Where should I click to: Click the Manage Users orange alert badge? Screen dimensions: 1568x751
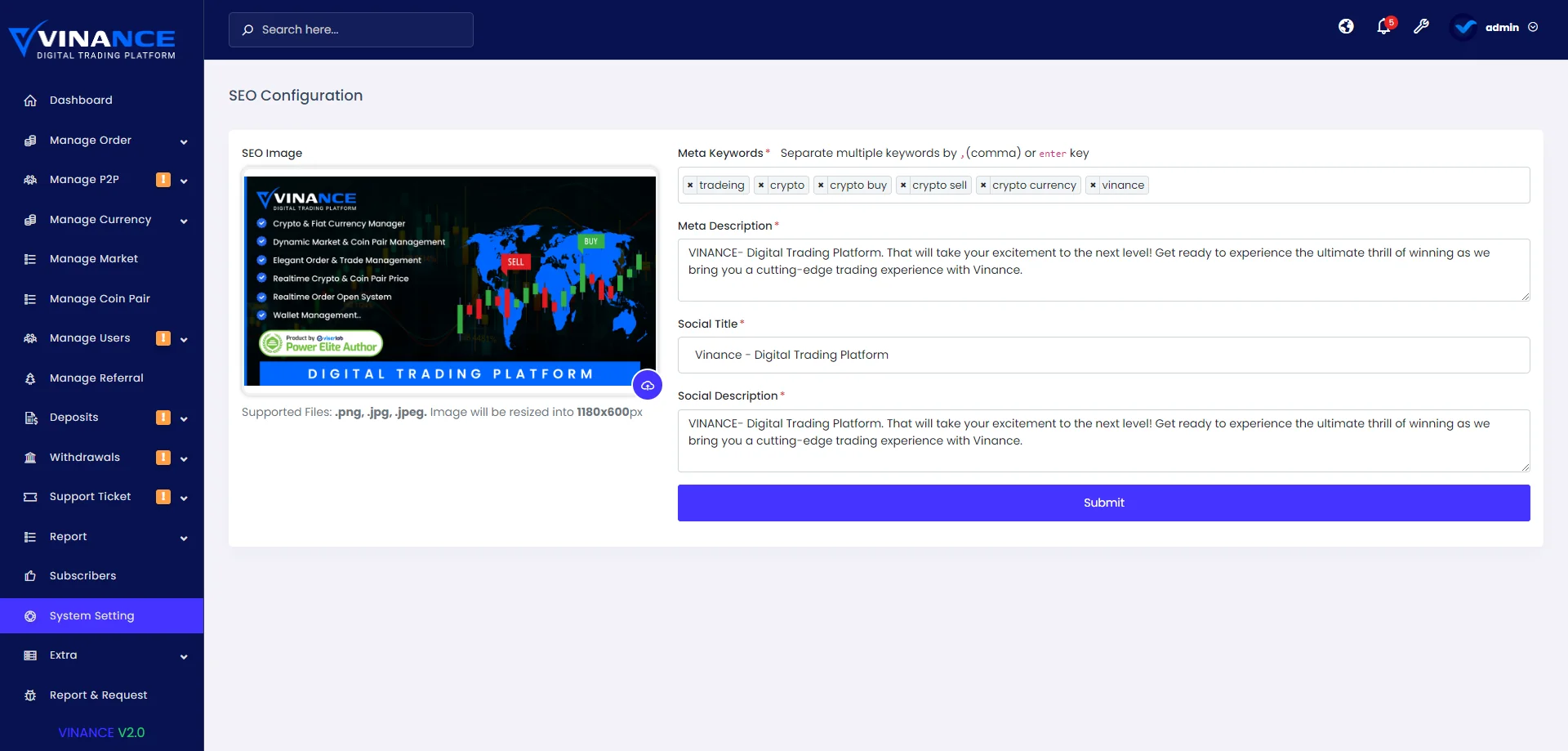163,338
